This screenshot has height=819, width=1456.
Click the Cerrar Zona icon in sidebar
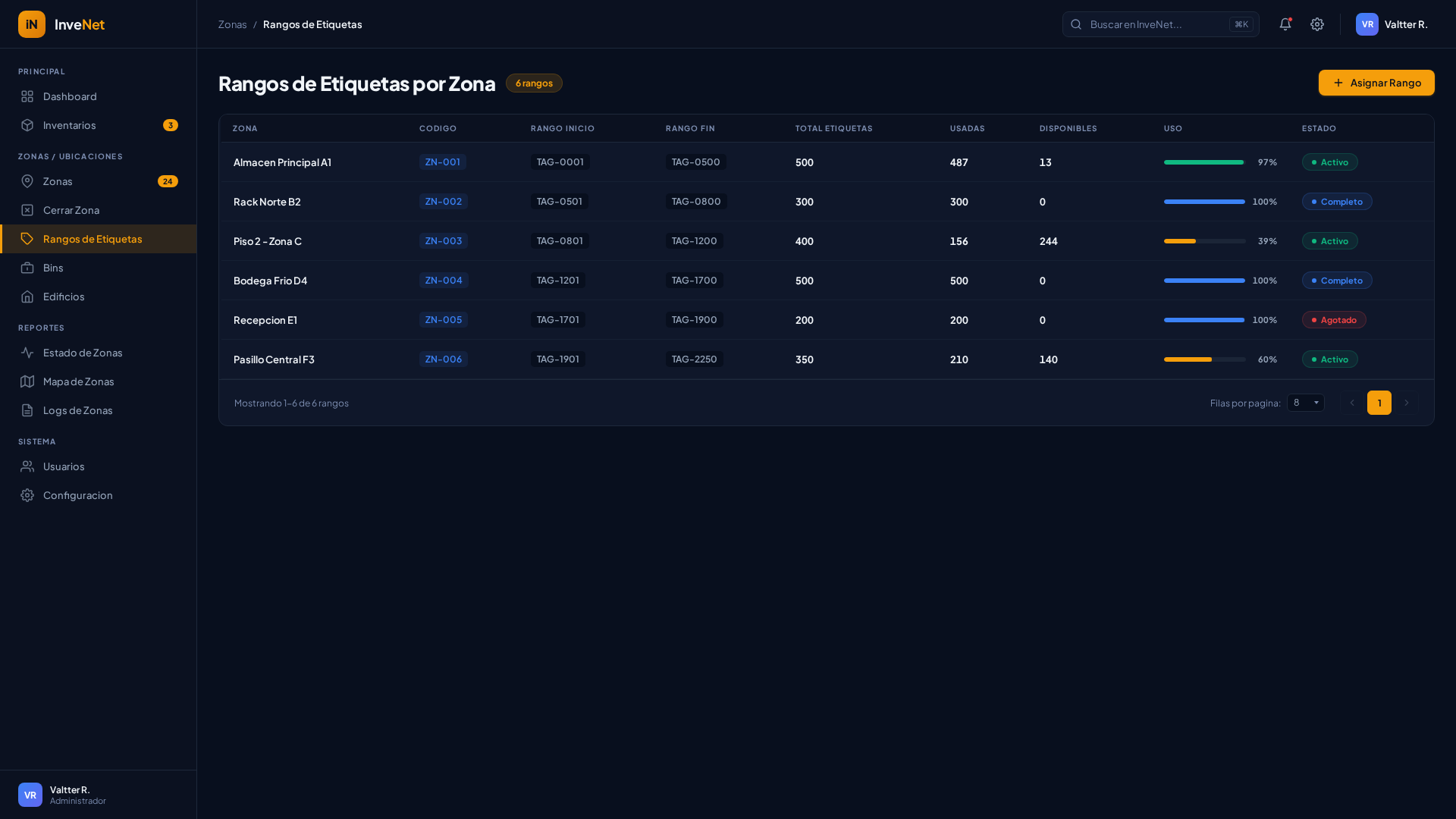pyautogui.click(x=27, y=210)
